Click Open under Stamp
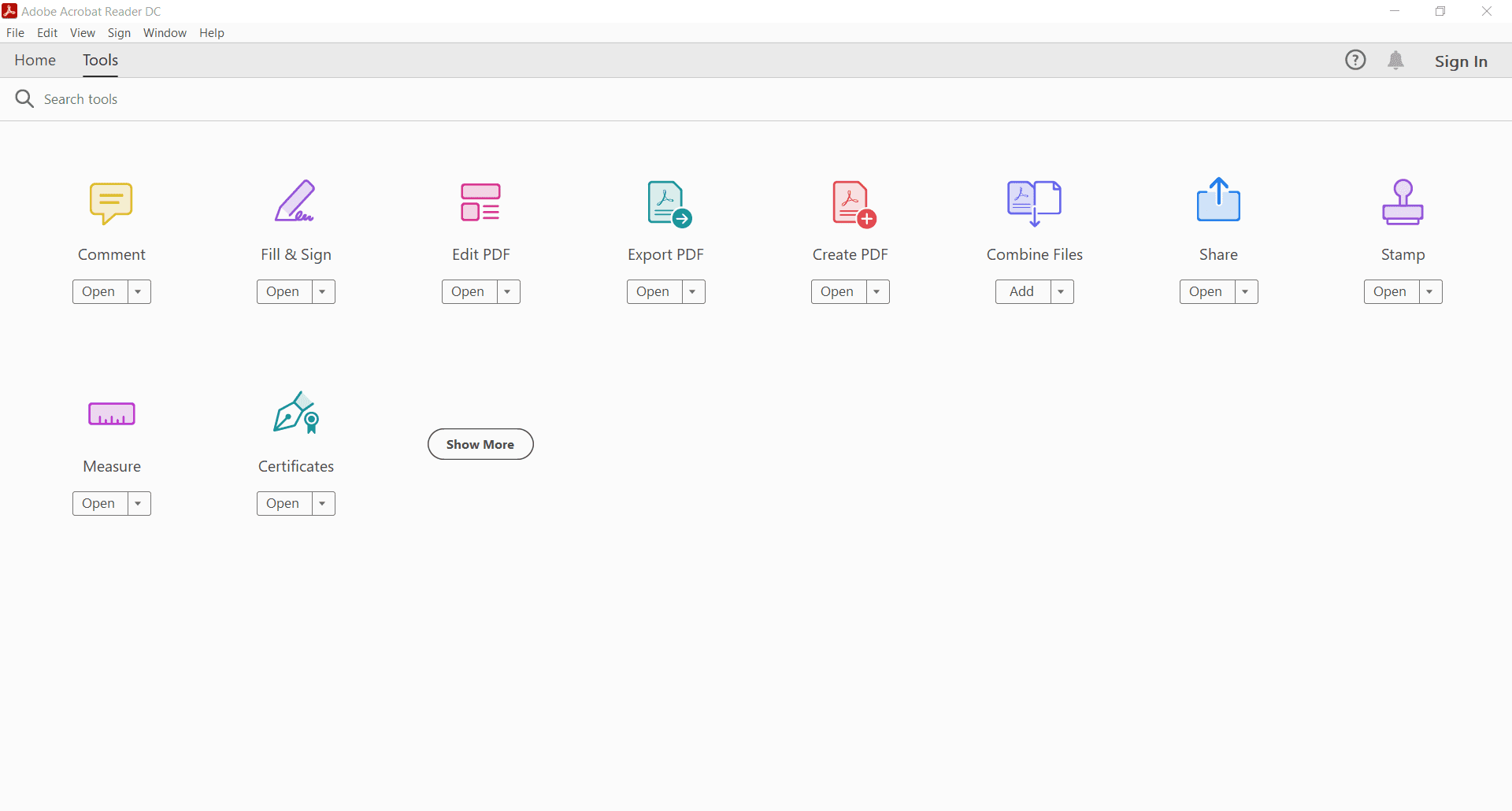This screenshot has width=1512, height=811. 1392,292
